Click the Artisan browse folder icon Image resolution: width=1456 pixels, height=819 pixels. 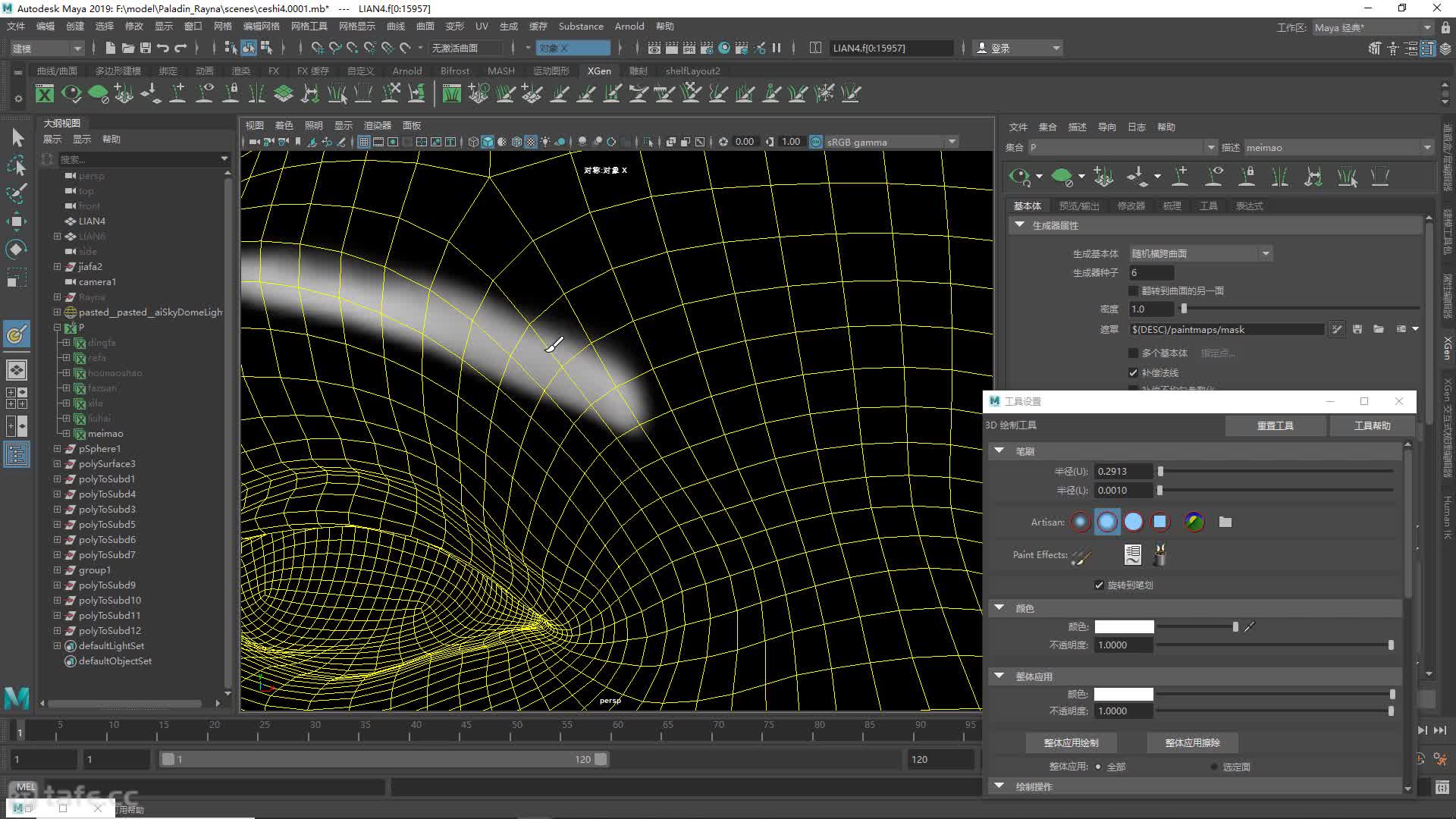point(1225,522)
